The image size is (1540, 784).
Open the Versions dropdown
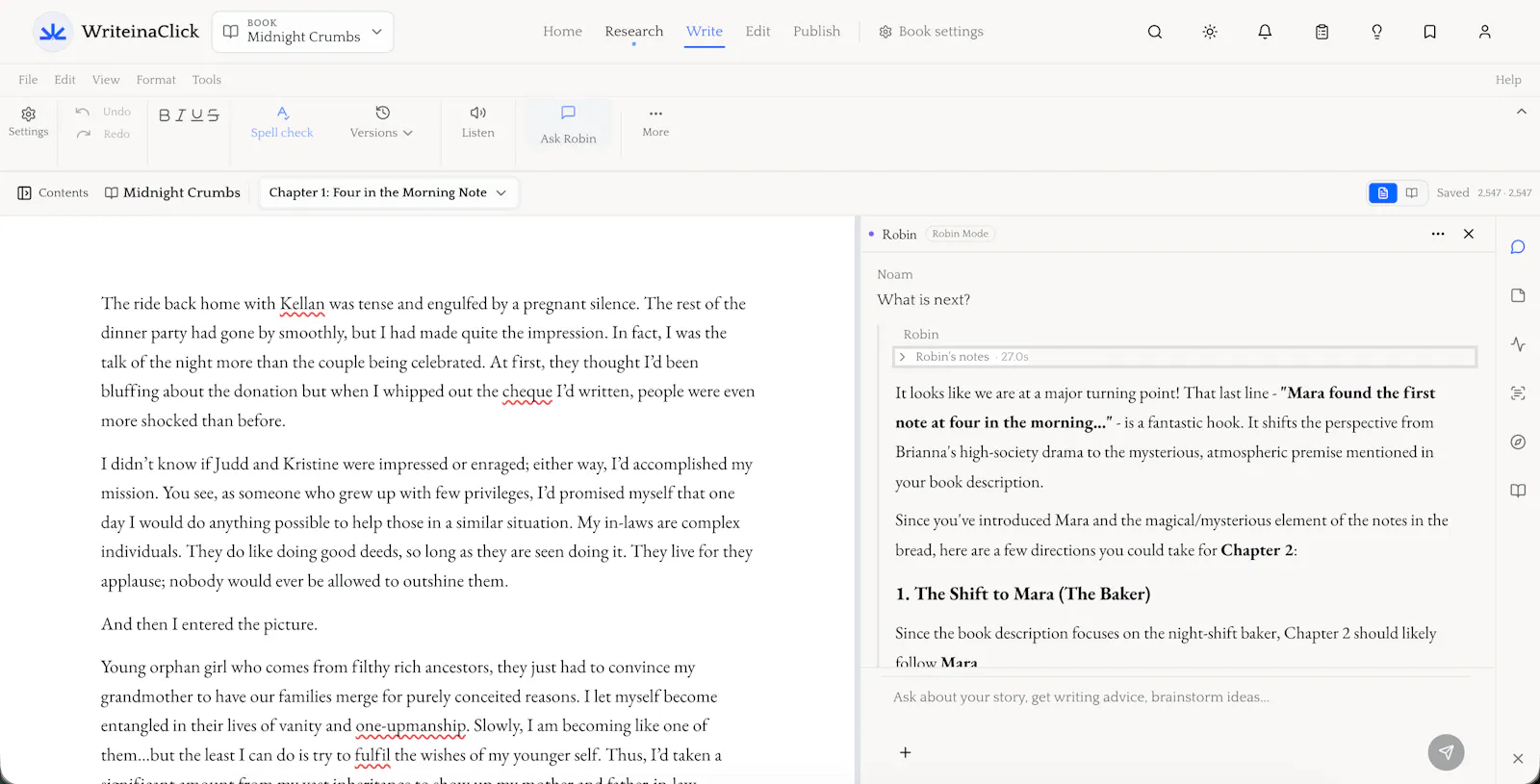tap(381, 122)
